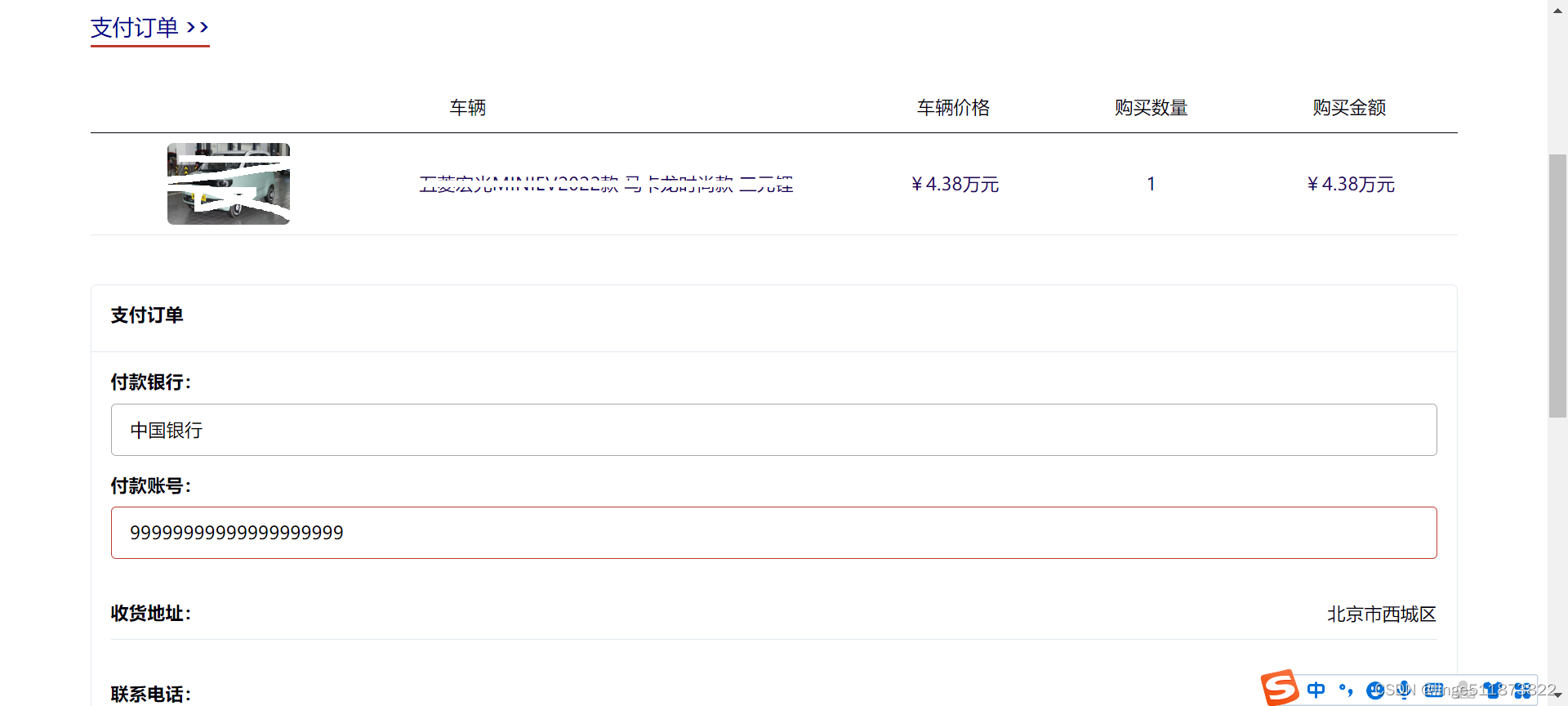Click the 付款银行 label
1568x706 pixels.
[151, 382]
